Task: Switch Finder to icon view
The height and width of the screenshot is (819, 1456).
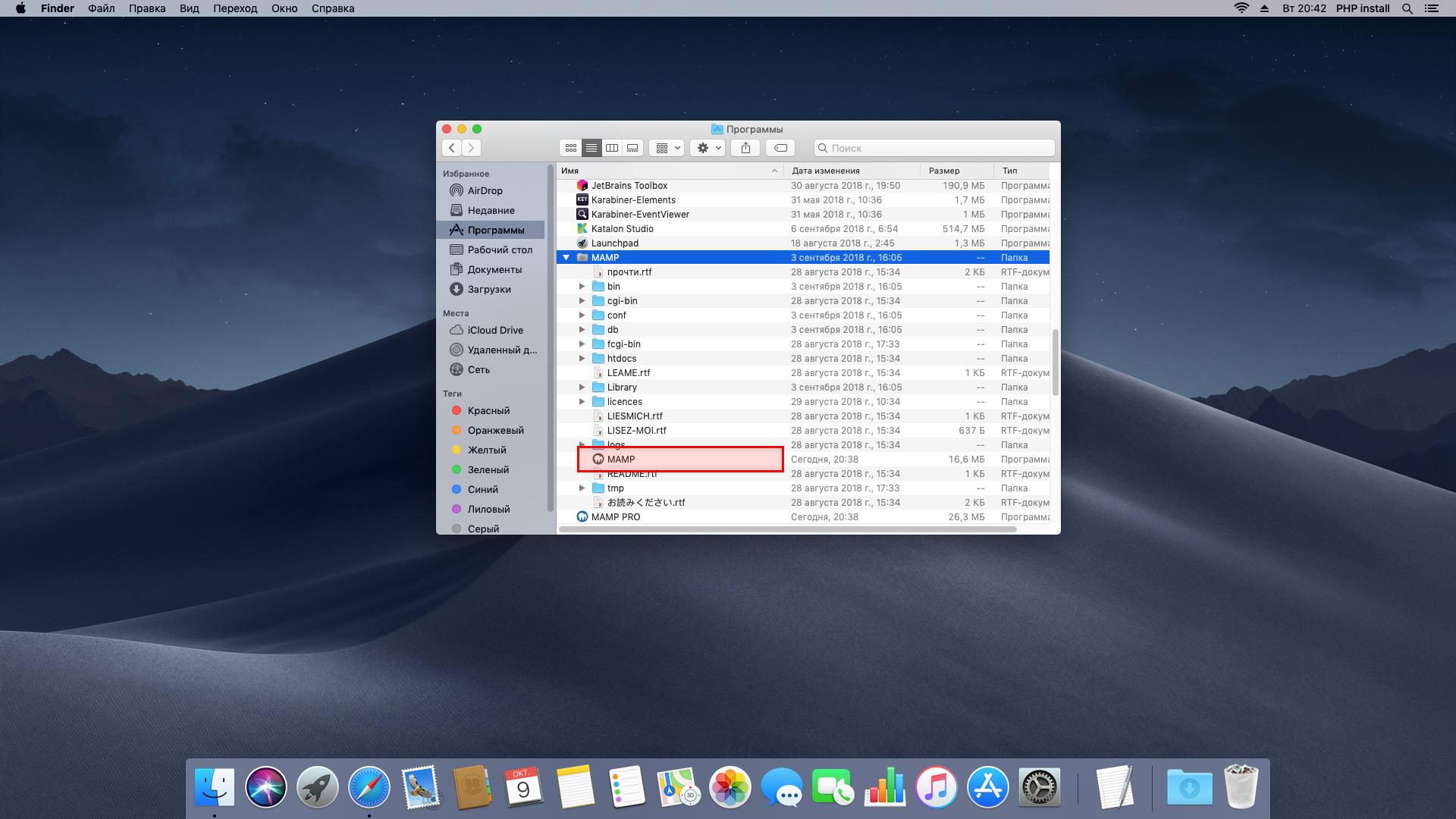Action: 571,148
